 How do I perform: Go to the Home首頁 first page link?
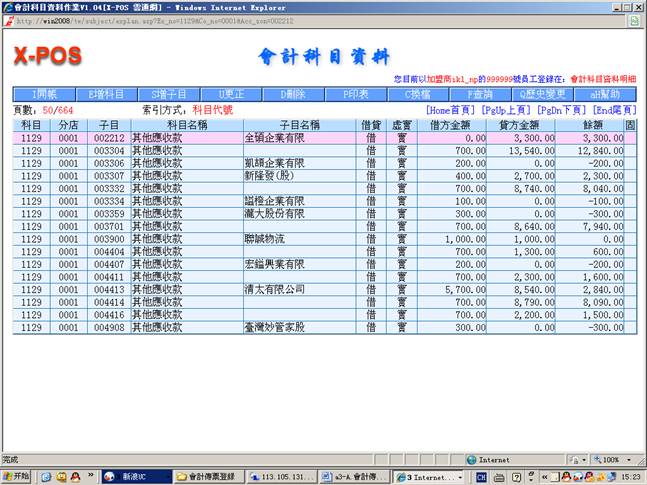(x=450, y=109)
